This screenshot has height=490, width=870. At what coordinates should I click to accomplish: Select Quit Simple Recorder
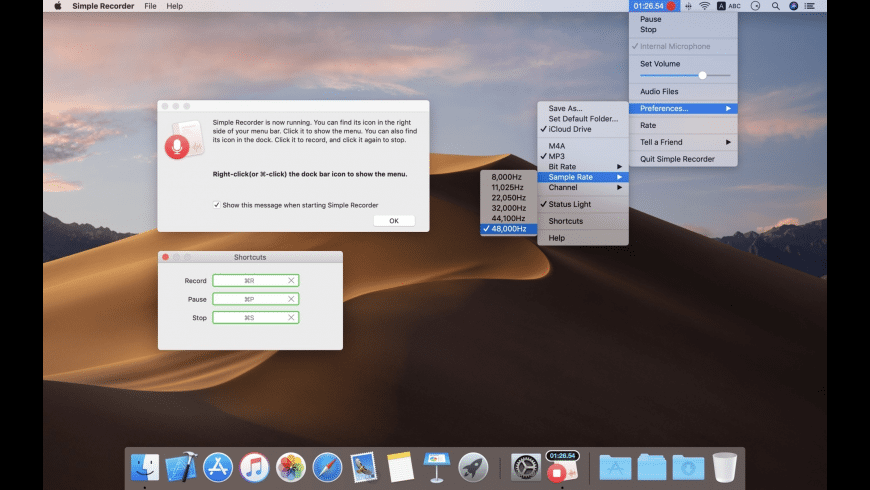[x=683, y=159]
